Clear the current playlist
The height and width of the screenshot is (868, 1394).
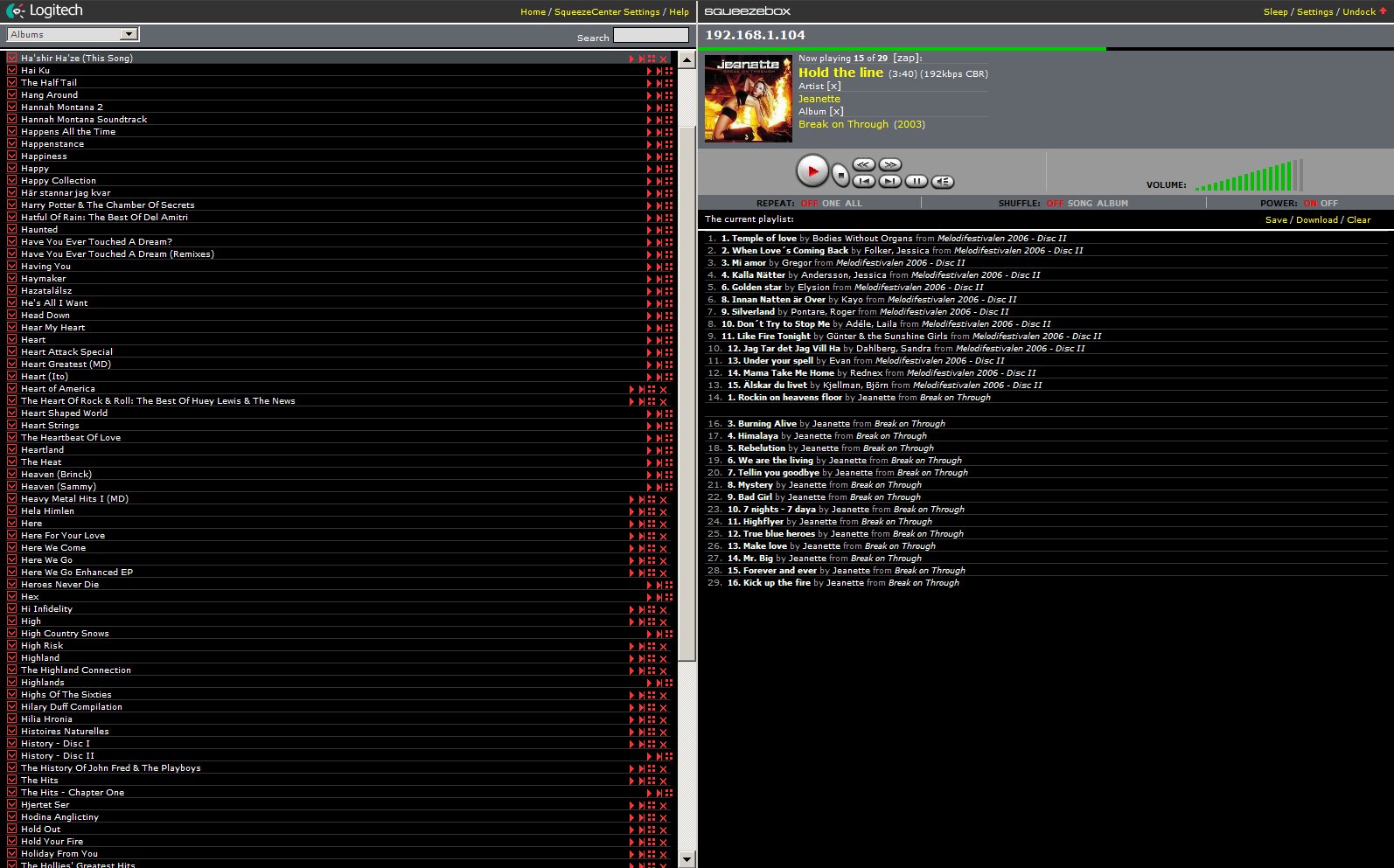click(x=1358, y=220)
